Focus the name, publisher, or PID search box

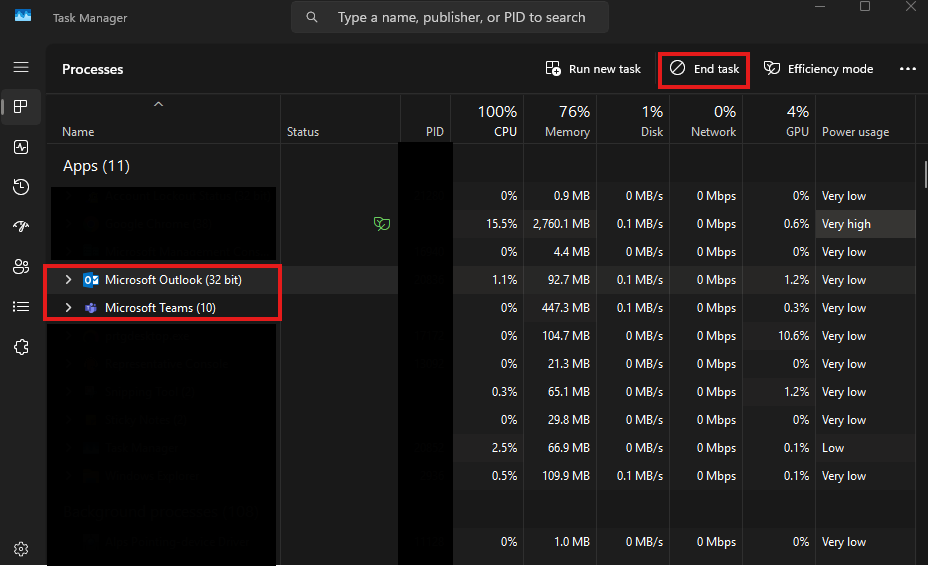[450, 17]
